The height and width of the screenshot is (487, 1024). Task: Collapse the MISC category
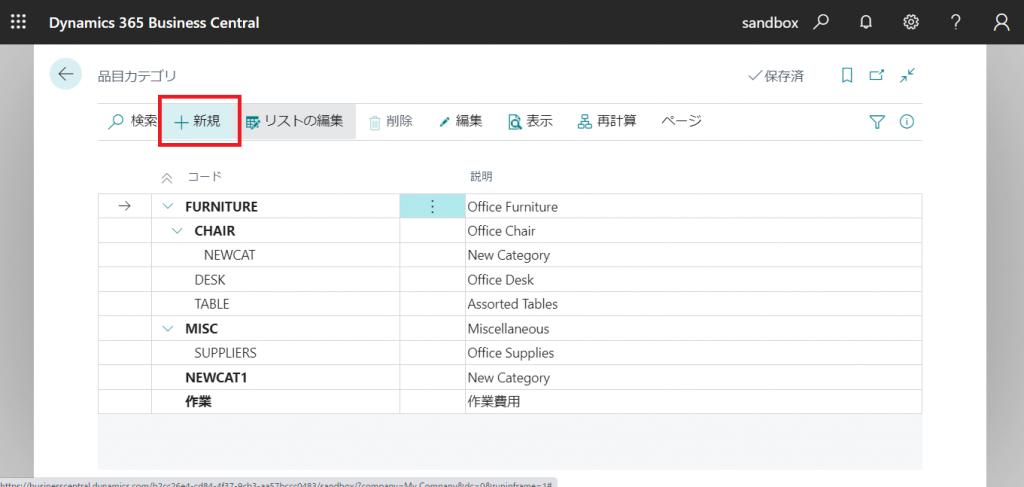pyautogui.click(x=167, y=329)
